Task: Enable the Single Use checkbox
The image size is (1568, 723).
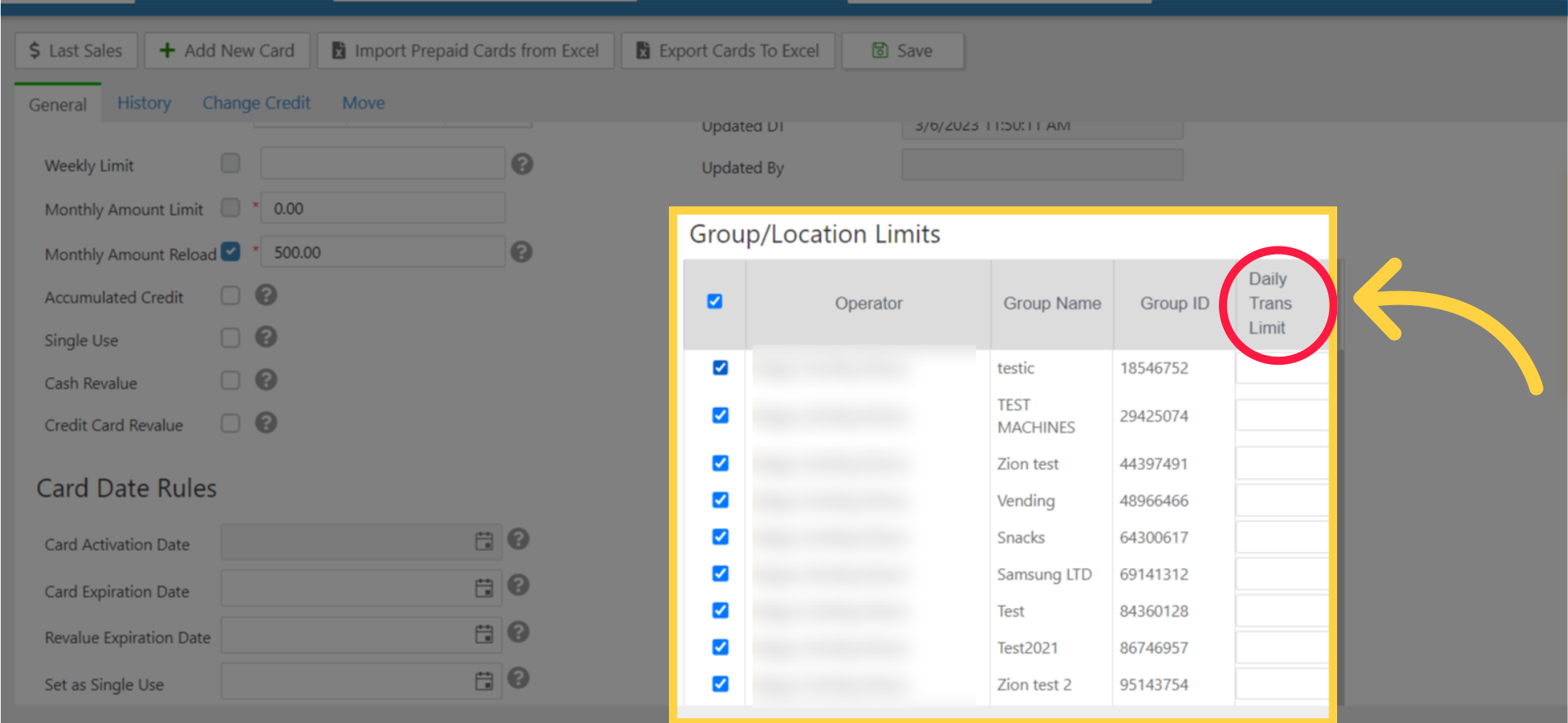Action: pos(231,338)
